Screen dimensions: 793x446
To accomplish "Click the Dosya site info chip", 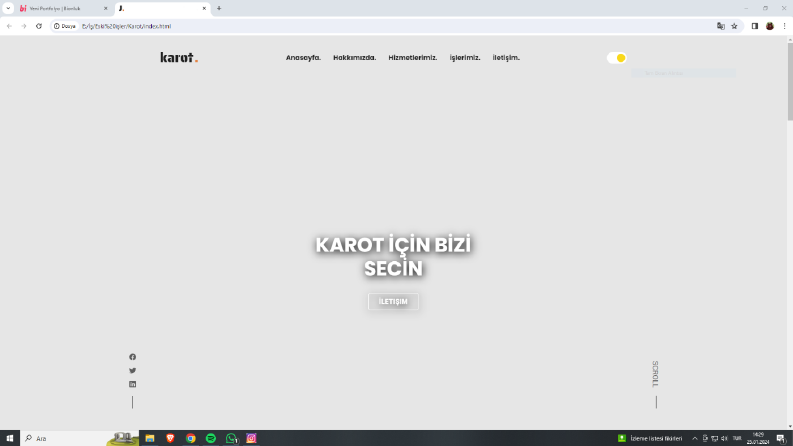I will click(x=65, y=26).
